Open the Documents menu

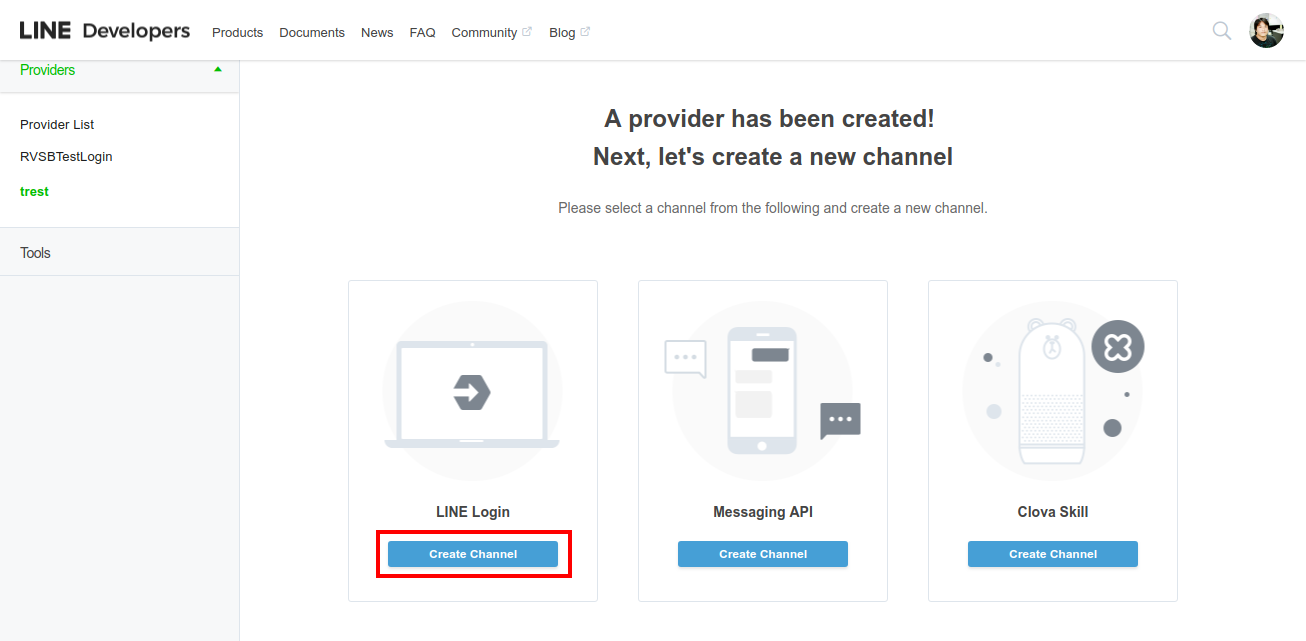[x=312, y=32]
